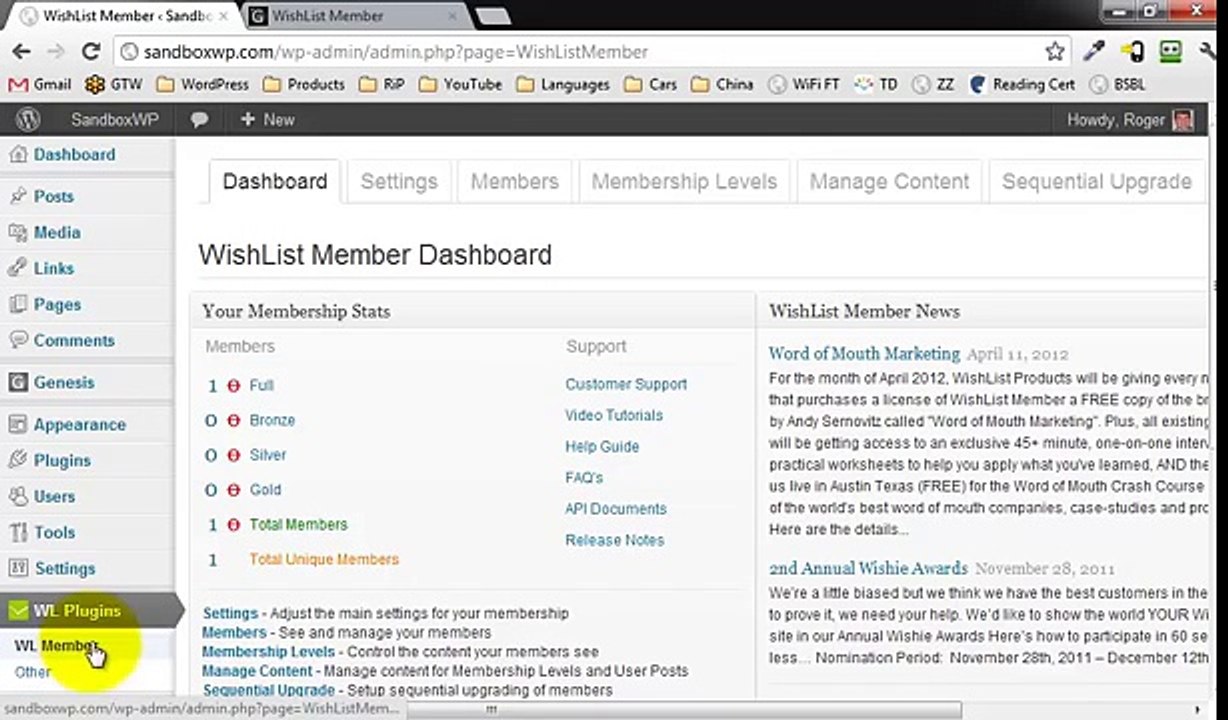This screenshot has height=720, width=1228.
Task: Click the comments bubble in admin bar
Action: coord(199,120)
